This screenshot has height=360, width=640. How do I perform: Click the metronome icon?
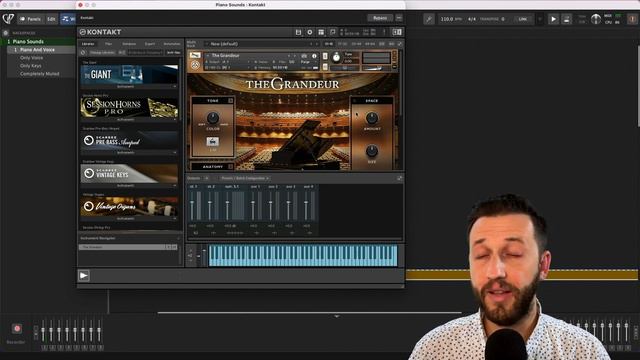tap(567, 19)
